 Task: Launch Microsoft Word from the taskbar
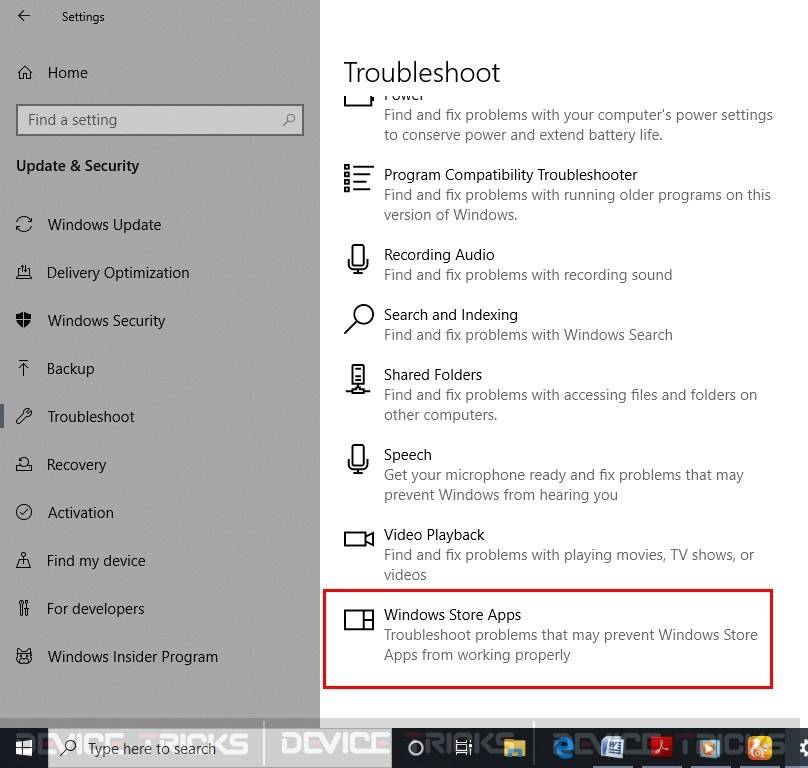coord(612,747)
